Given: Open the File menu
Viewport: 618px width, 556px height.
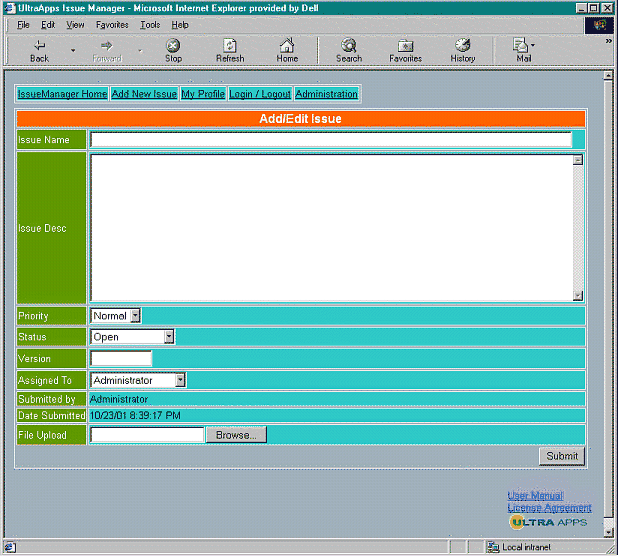Looking at the screenshot, I should click(23, 24).
